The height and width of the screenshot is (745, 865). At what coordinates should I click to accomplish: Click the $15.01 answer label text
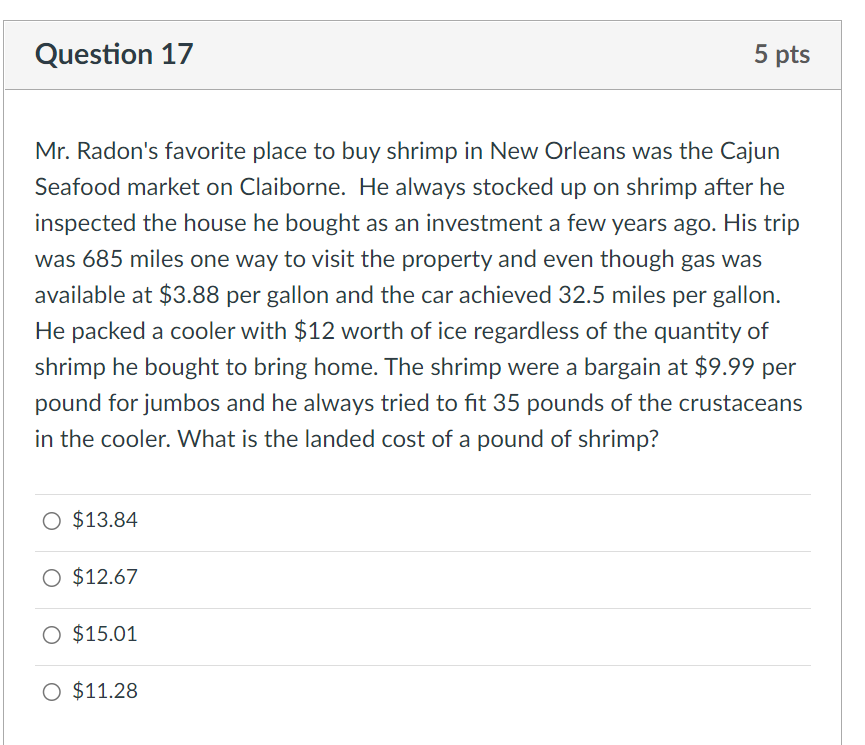(104, 634)
